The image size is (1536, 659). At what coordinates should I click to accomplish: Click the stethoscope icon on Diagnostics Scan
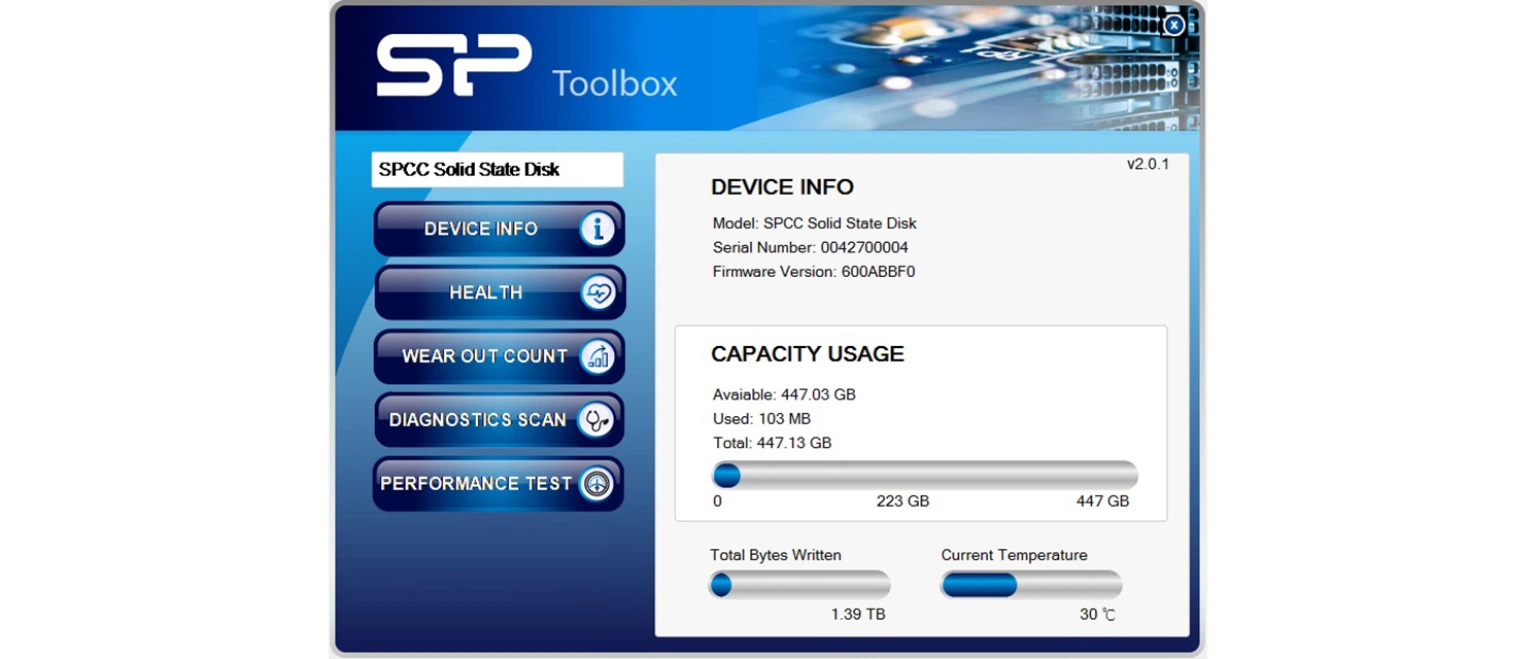pos(596,420)
